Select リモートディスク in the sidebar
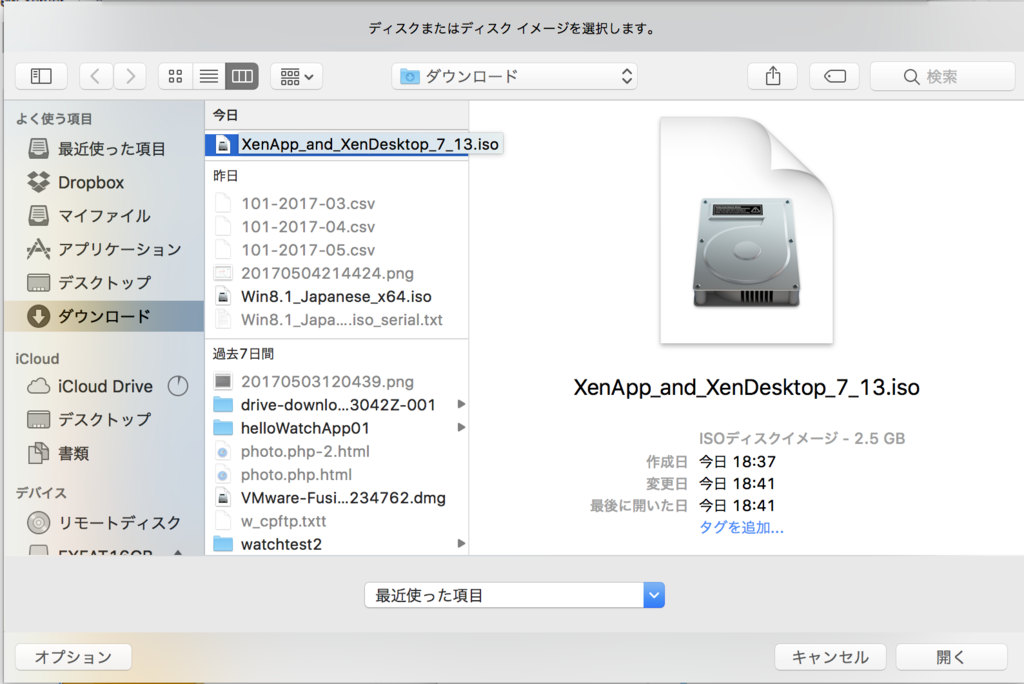This screenshot has height=684, width=1024. pyautogui.click(x=104, y=523)
